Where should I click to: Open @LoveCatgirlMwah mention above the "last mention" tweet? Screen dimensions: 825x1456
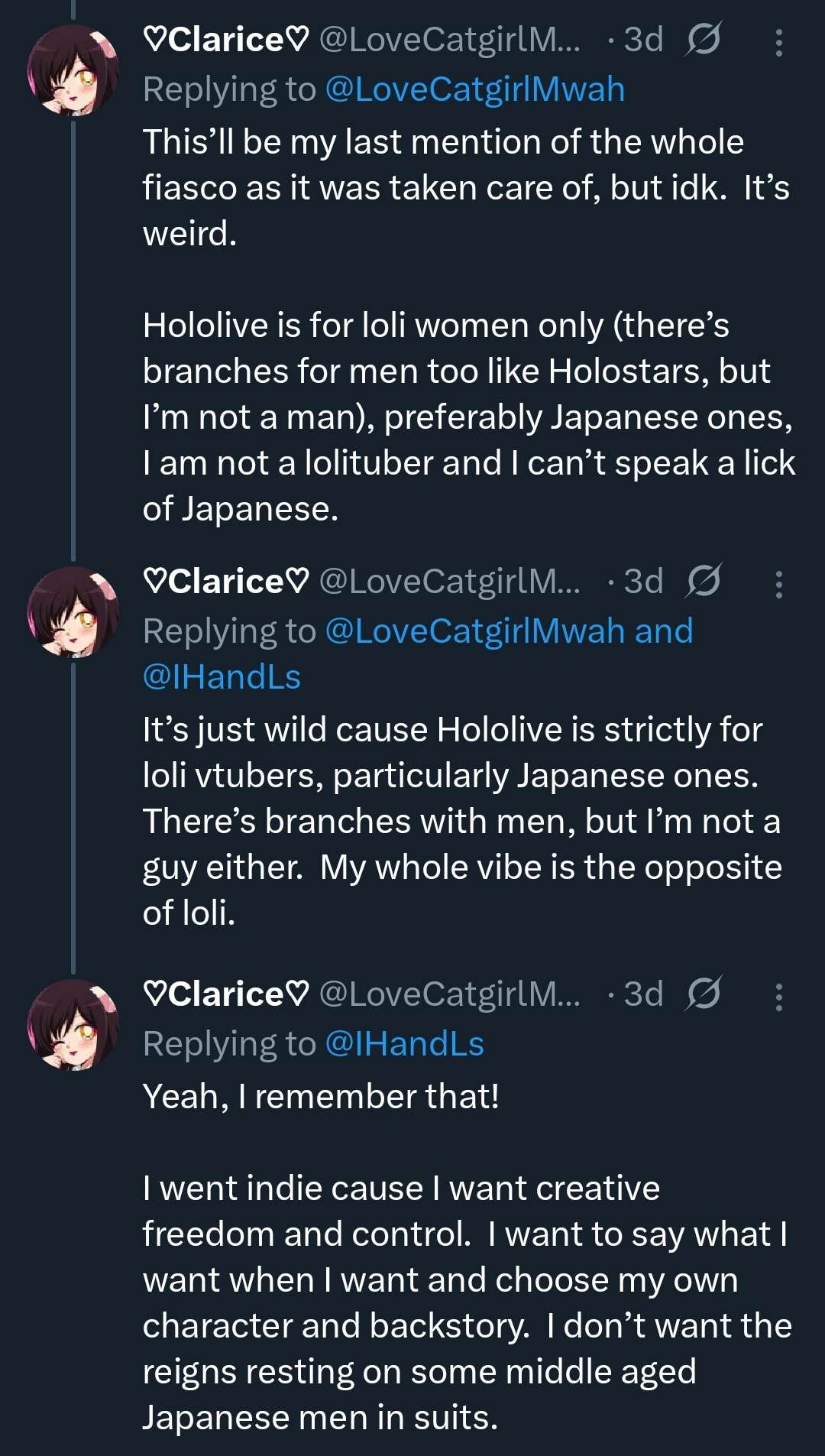tap(474, 90)
